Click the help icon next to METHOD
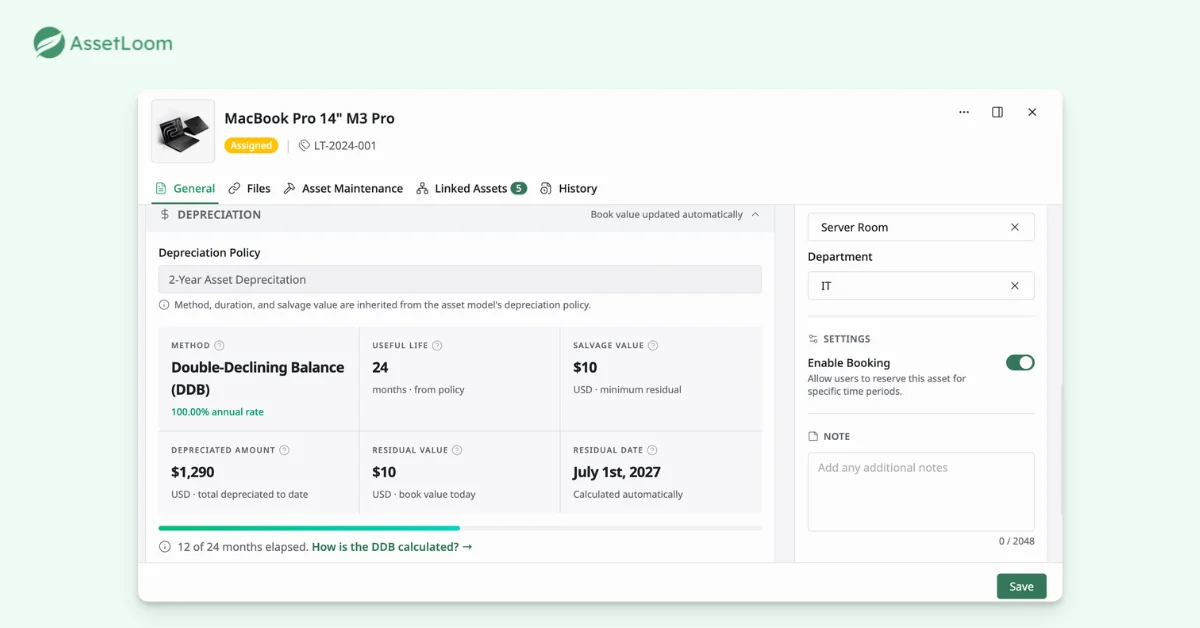Viewport: 1200px width, 628px height. click(220, 346)
